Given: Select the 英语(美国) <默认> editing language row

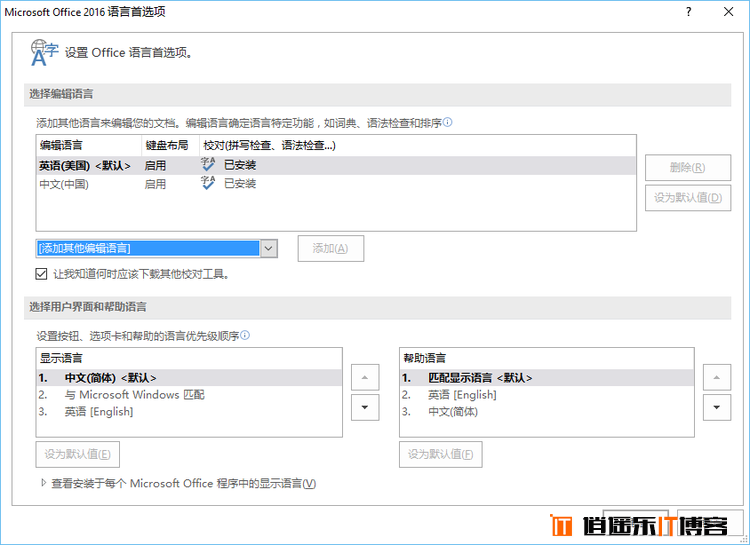Looking at the screenshot, I should coord(336,166).
